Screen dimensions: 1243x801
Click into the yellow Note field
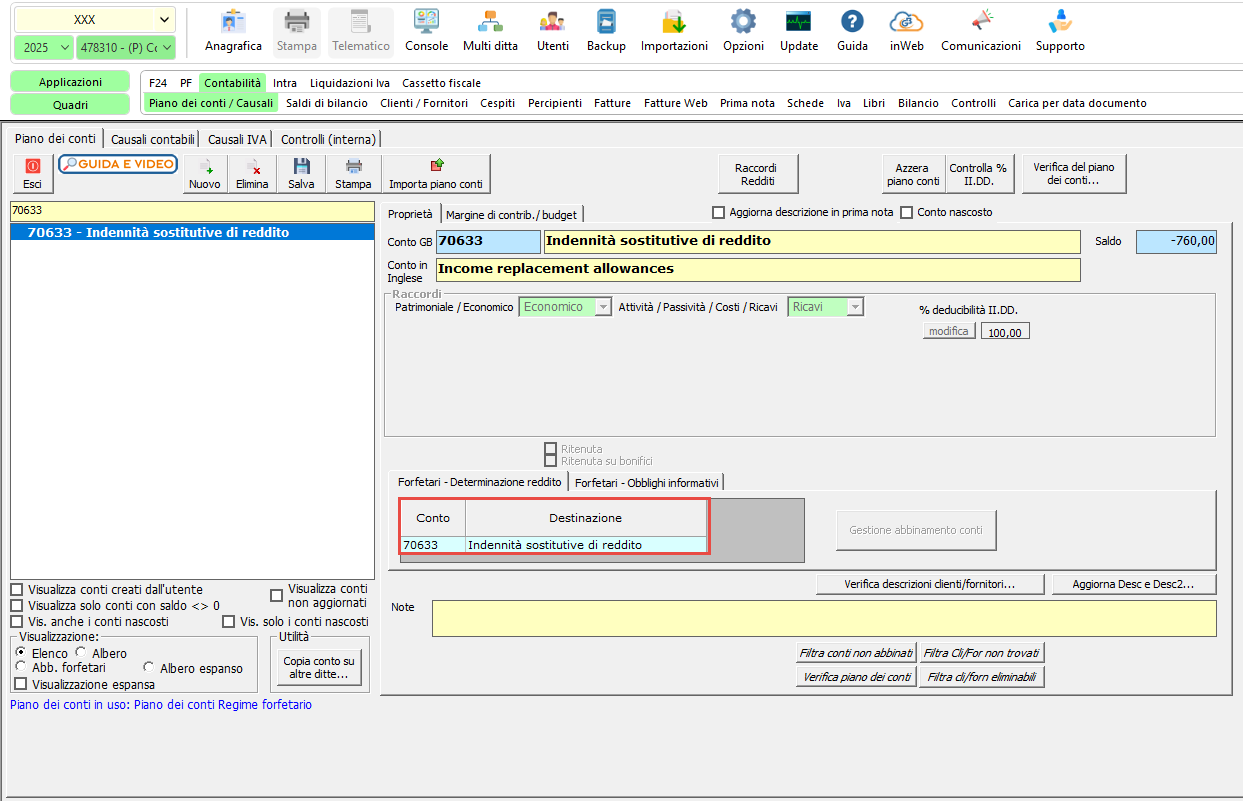click(x=824, y=618)
